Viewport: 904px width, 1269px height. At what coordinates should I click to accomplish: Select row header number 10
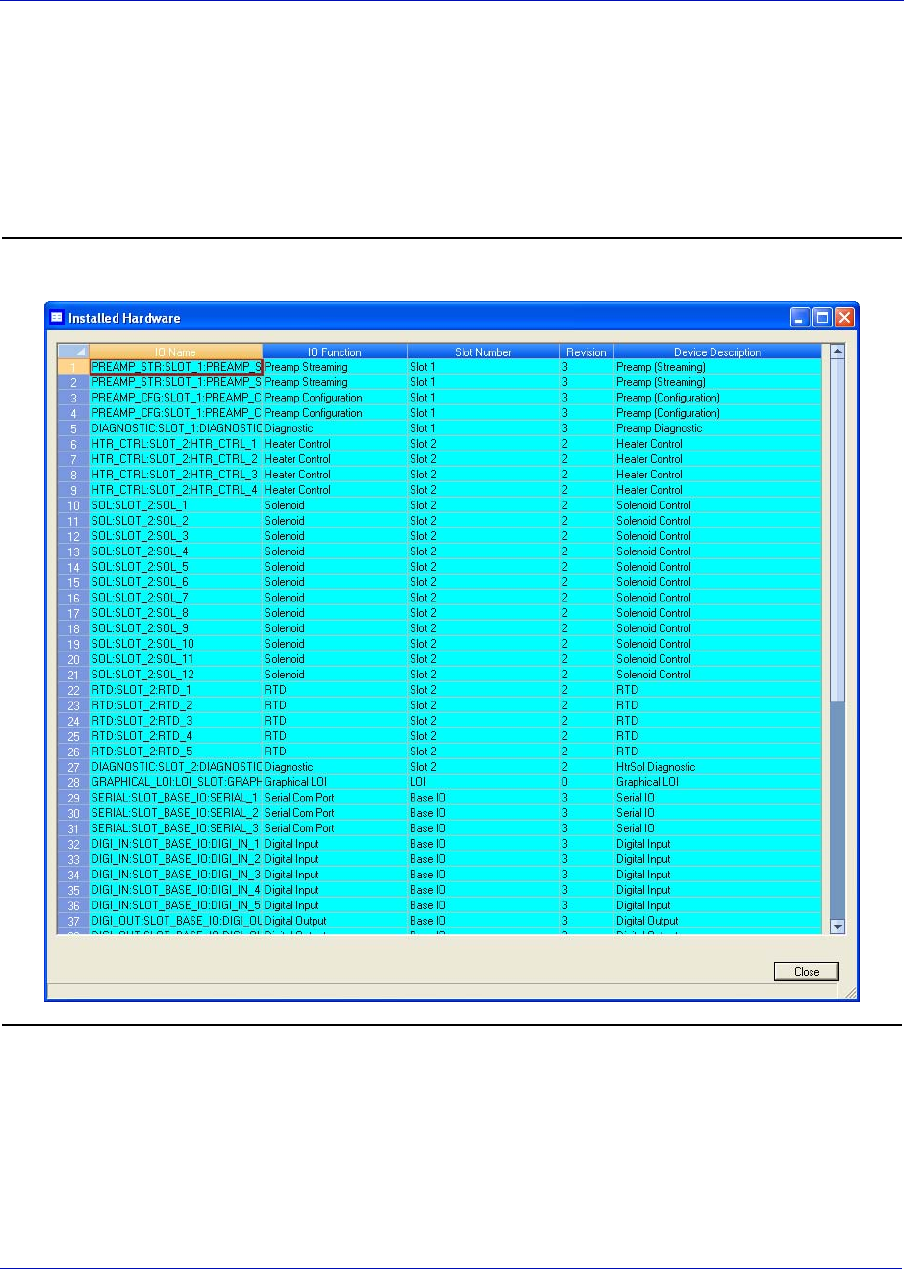[x=73, y=505]
